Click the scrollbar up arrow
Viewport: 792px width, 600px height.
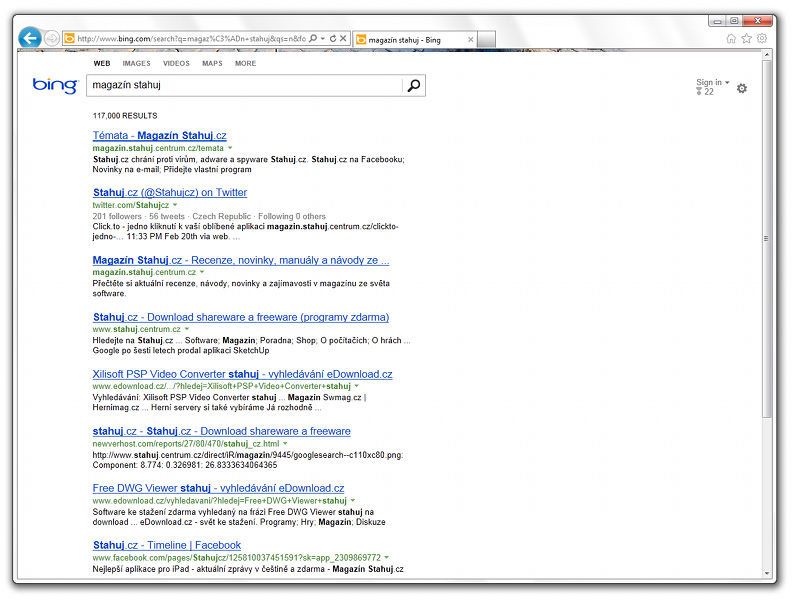pyautogui.click(x=767, y=55)
